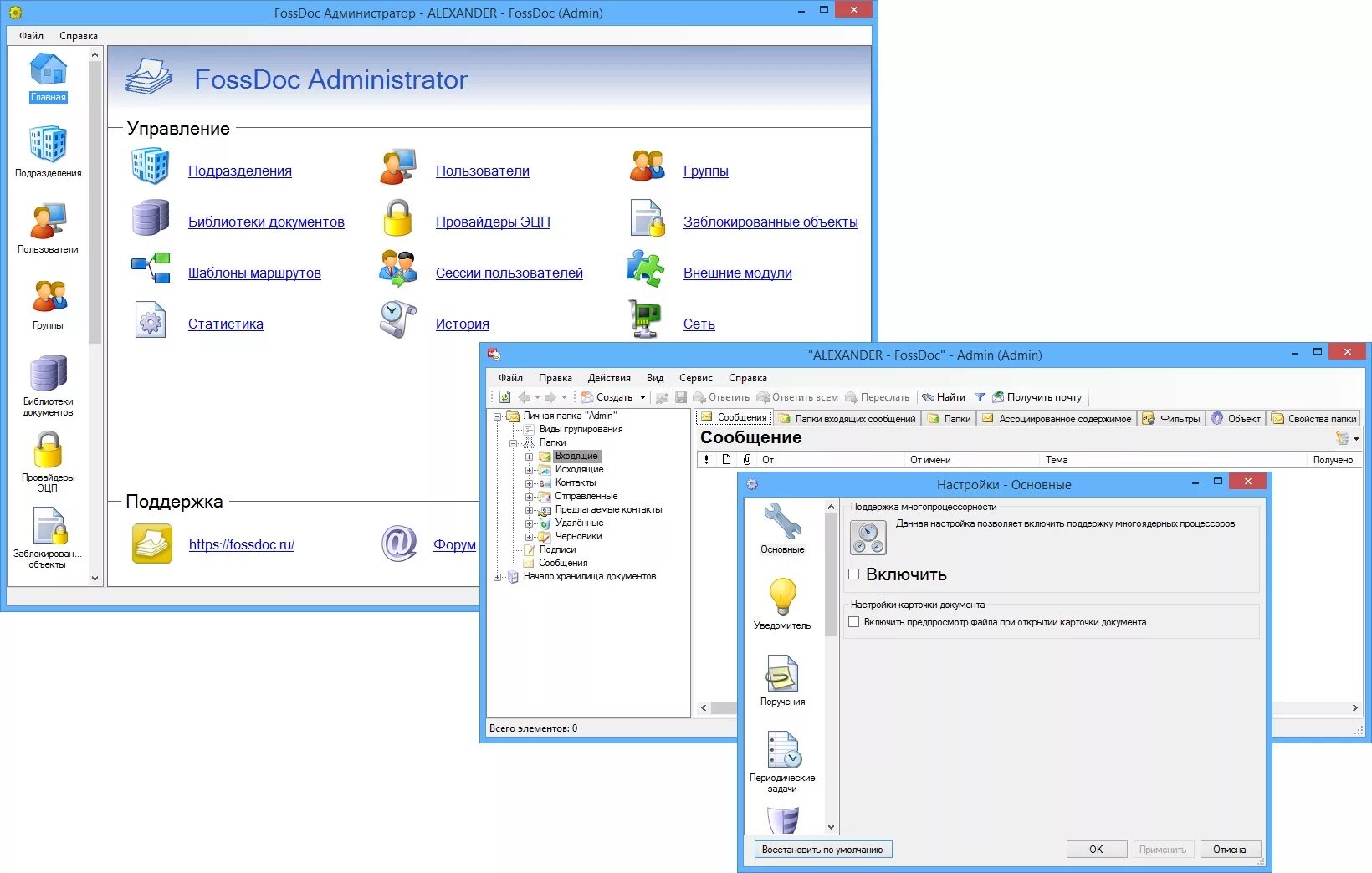
Task: Click the Сессии пользователей icon
Action: pos(398,269)
